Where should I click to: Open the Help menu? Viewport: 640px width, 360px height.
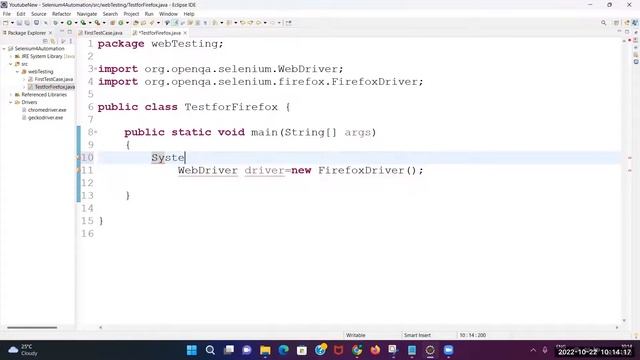click(x=189, y=14)
